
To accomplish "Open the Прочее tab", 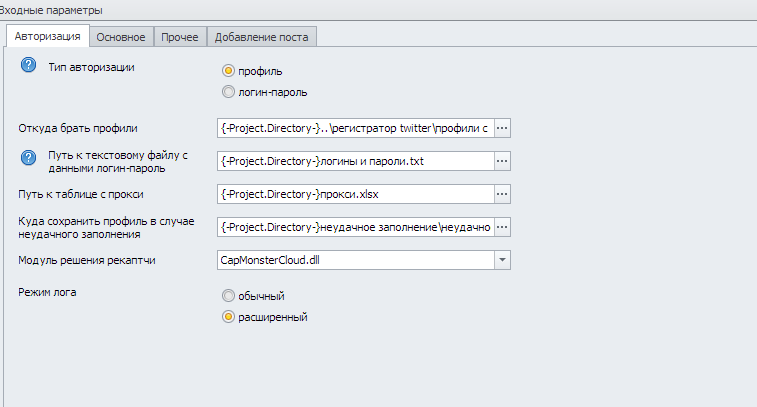I will pos(180,37).
